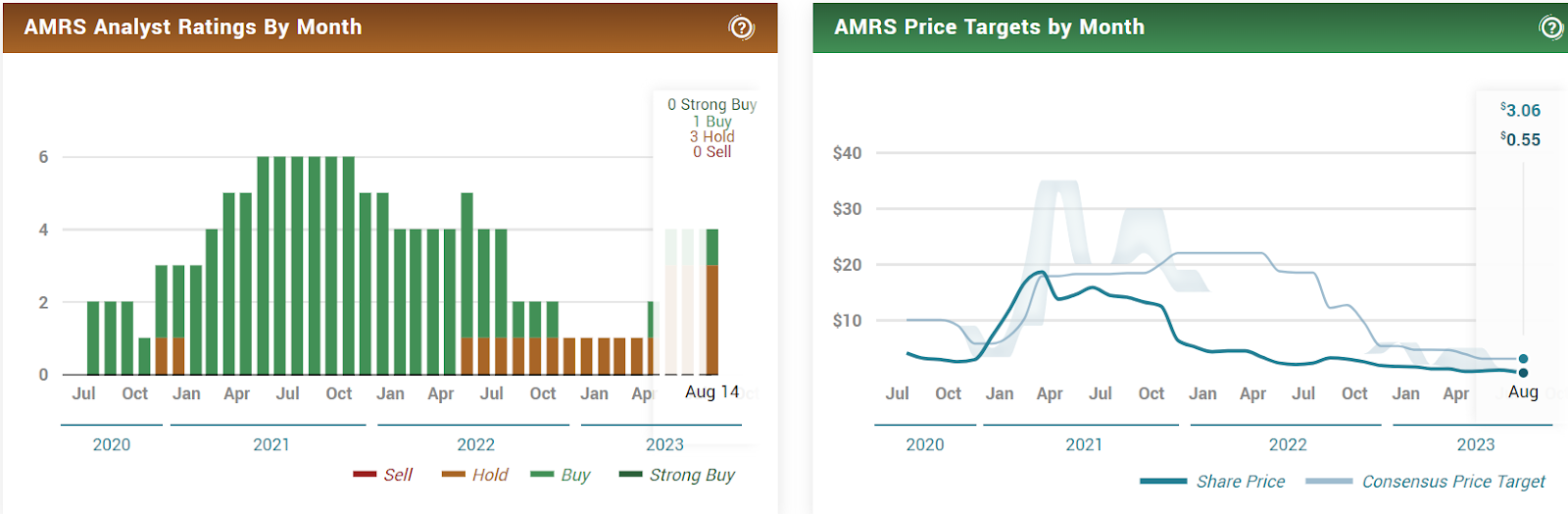Click the 4 y-axis label in ratings chart
Viewport: 1568px width, 514px height.
click(x=43, y=230)
